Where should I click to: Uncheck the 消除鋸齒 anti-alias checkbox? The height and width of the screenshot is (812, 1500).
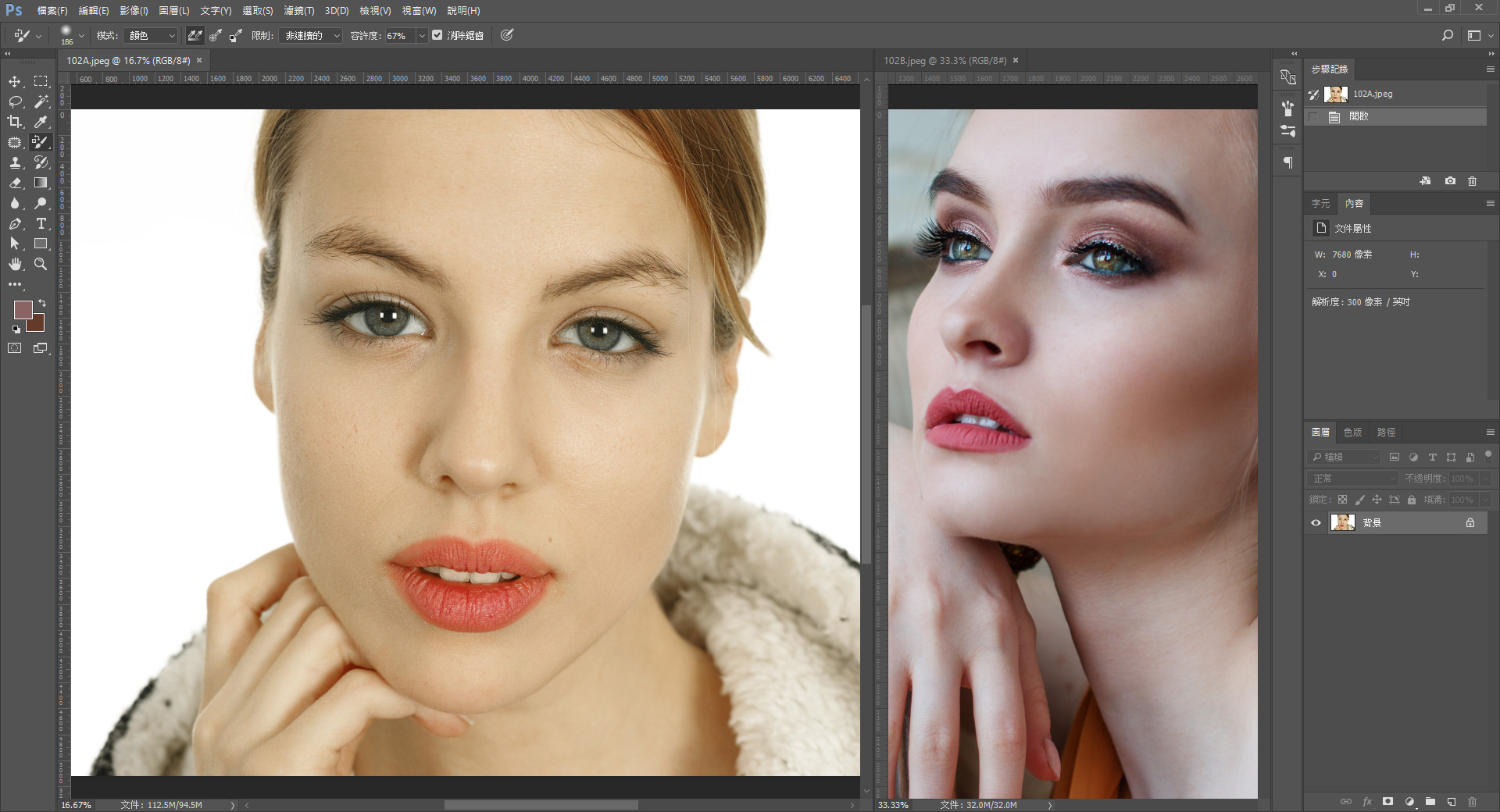coord(437,35)
